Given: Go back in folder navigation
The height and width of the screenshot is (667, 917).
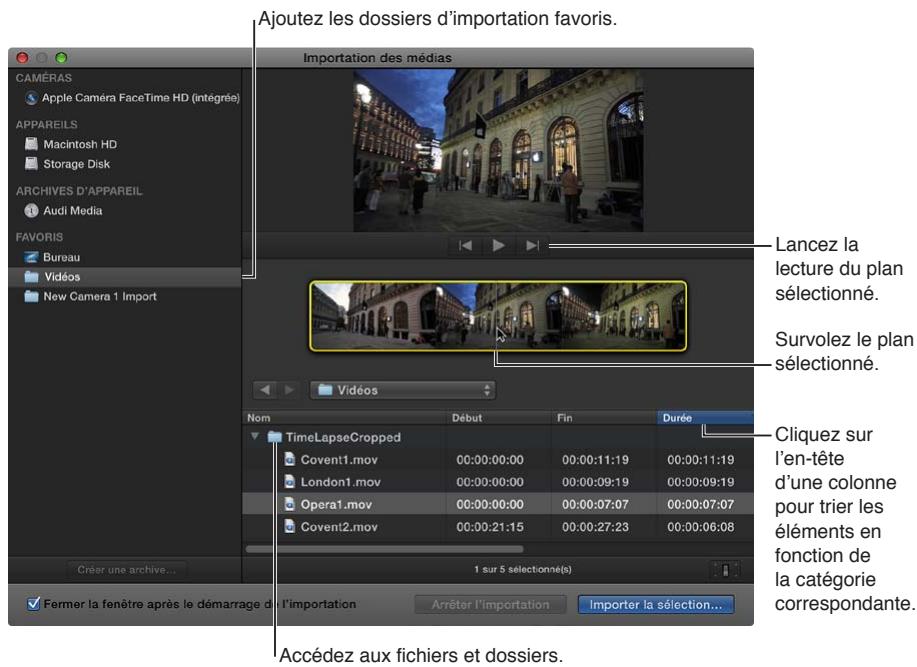Looking at the screenshot, I should [x=265, y=390].
